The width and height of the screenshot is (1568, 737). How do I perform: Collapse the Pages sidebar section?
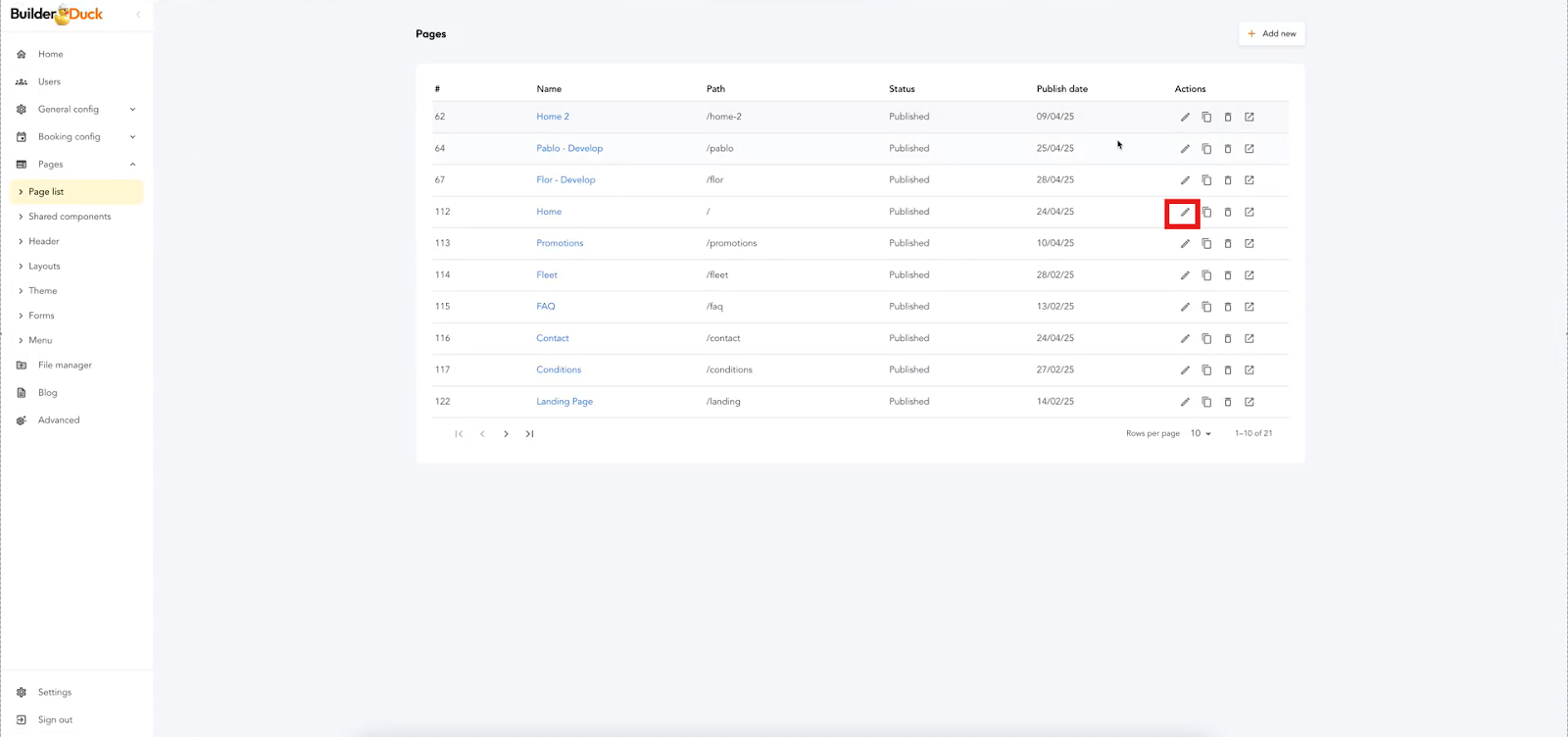[x=132, y=165]
